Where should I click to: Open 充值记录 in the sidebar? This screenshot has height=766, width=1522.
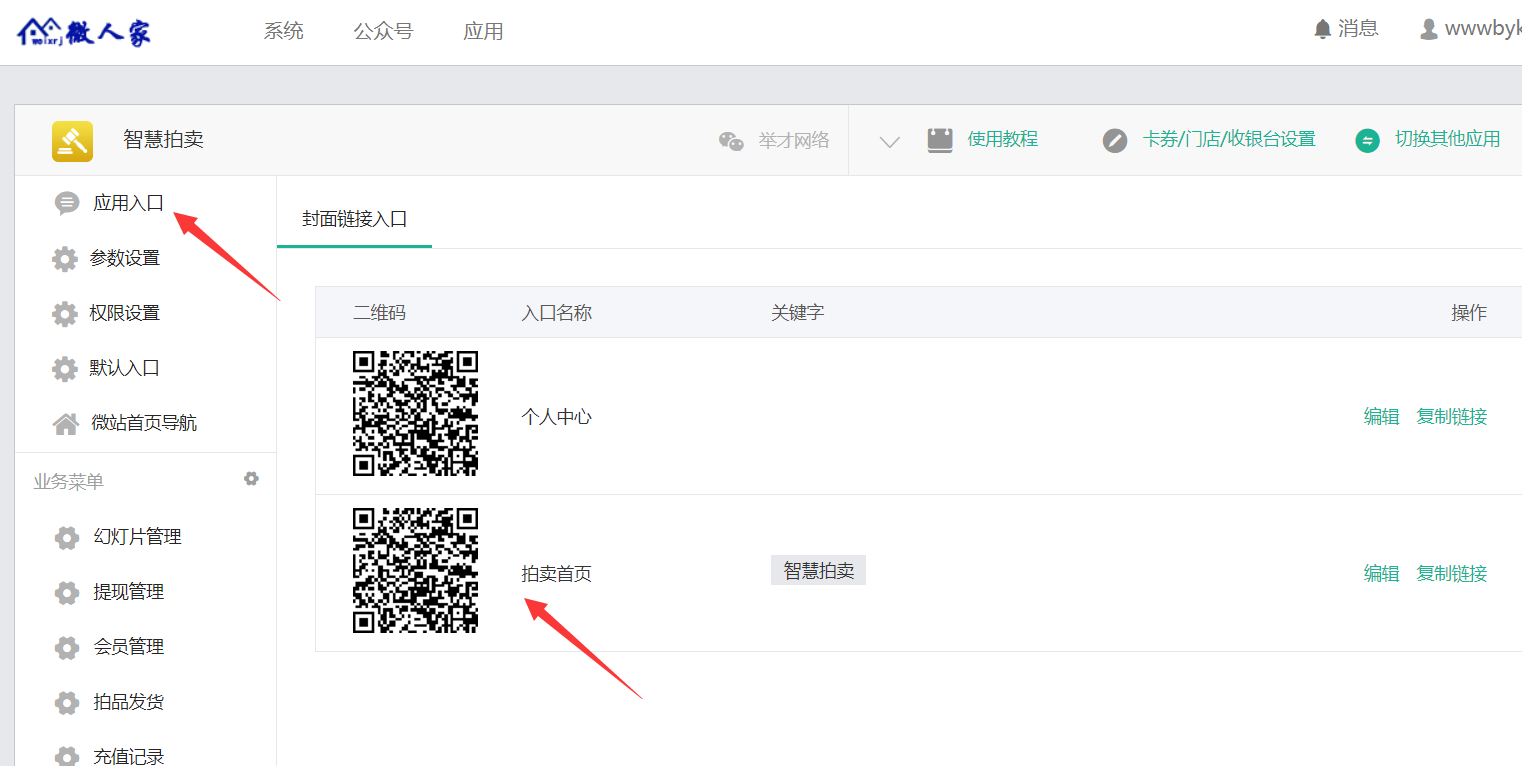(129, 756)
